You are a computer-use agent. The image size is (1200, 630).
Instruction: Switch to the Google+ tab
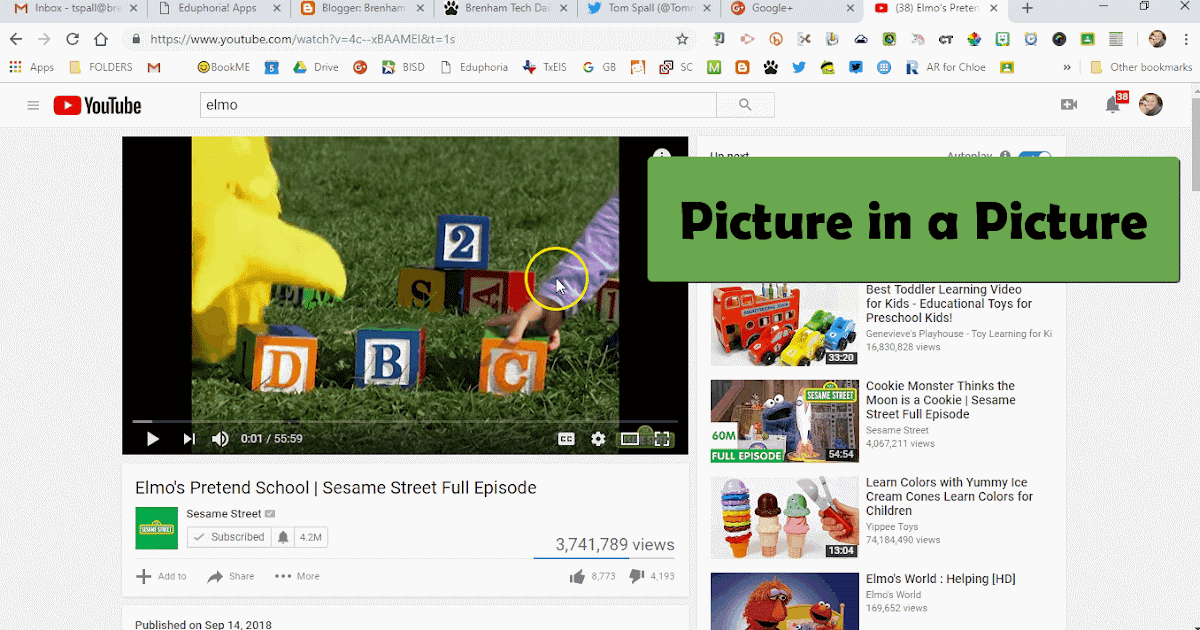[x=793, y=9]
